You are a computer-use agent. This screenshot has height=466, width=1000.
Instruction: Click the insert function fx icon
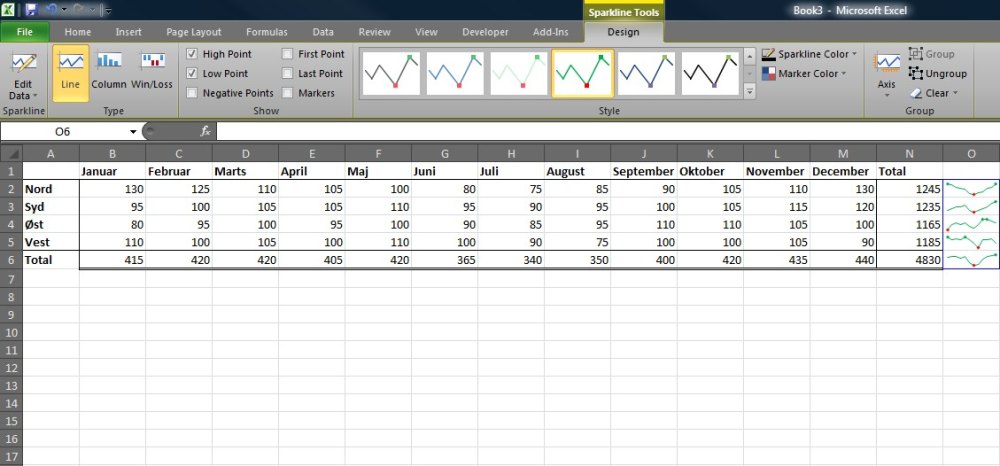tap(205, 131)
